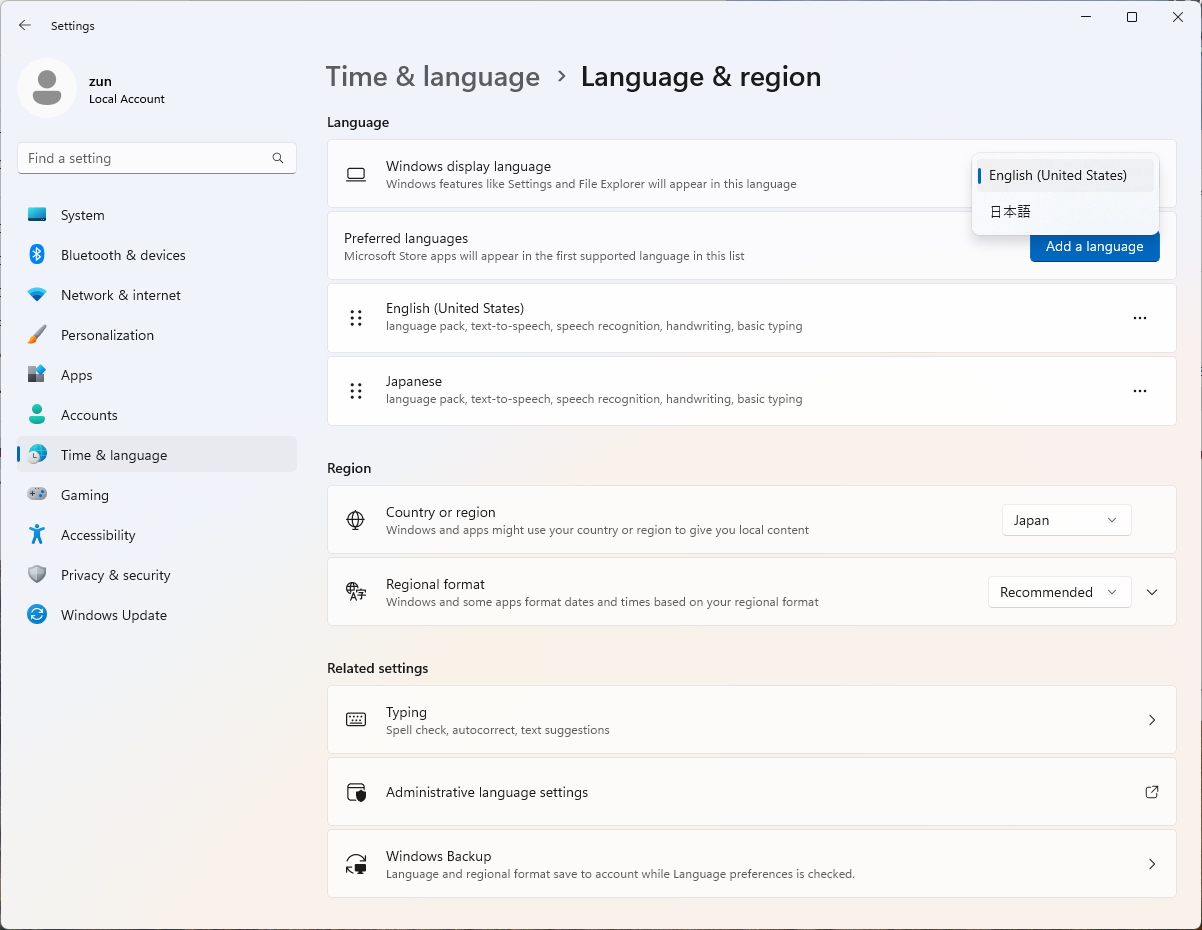Click the Windows display language row
The height and width of the screenshot is (930, 1202).
(x=752, y=174)
